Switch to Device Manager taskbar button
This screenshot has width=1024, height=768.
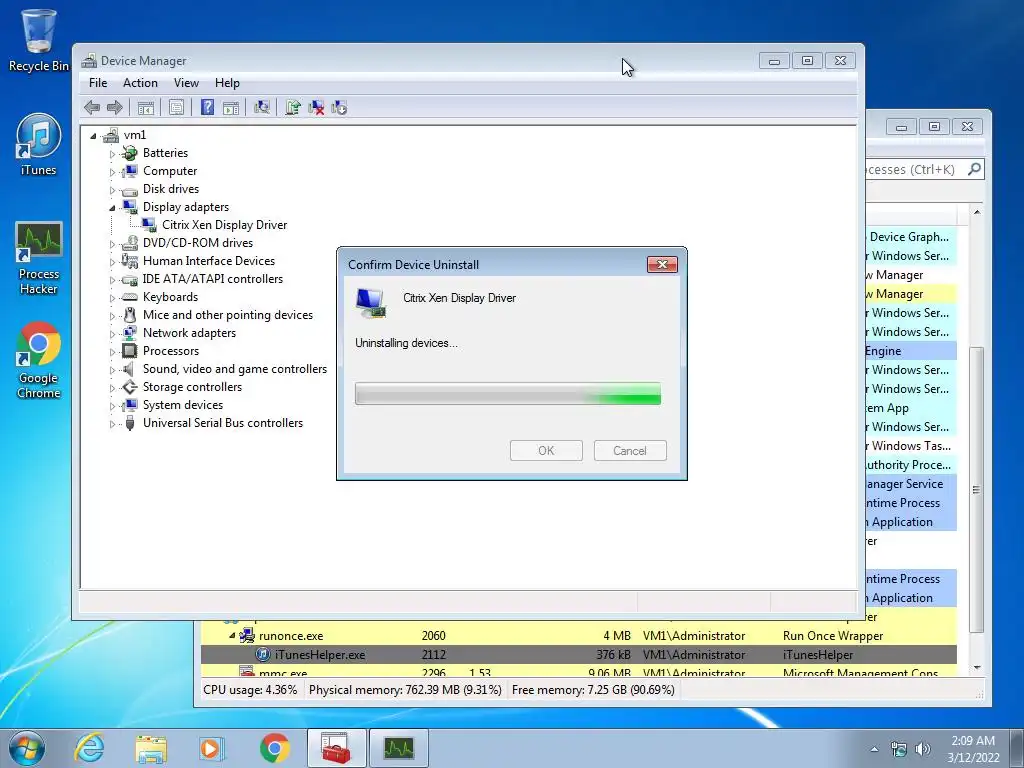point(336,748)
